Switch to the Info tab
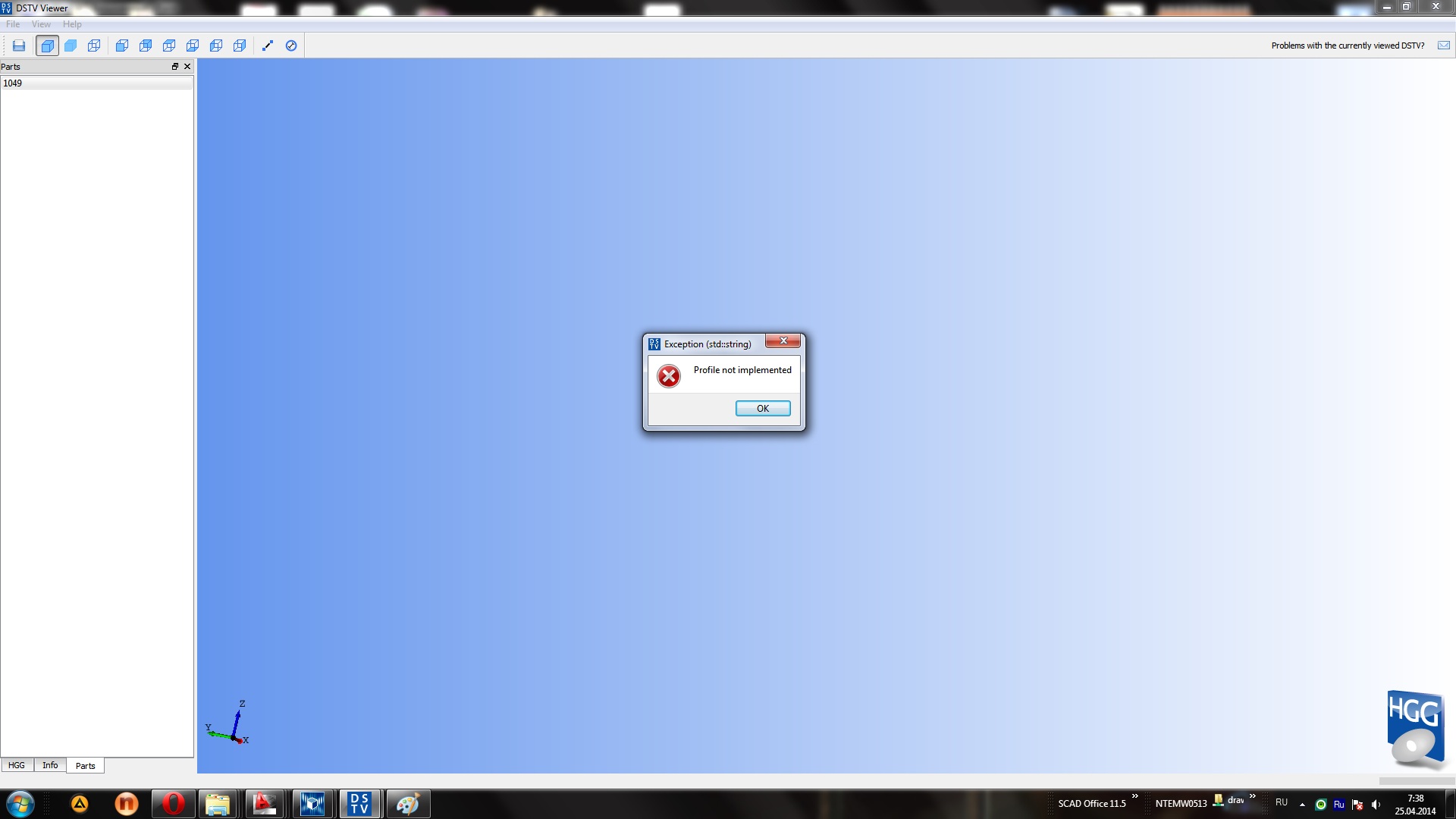The height and width of the screenshot is (819, 1456). (50, 765)
